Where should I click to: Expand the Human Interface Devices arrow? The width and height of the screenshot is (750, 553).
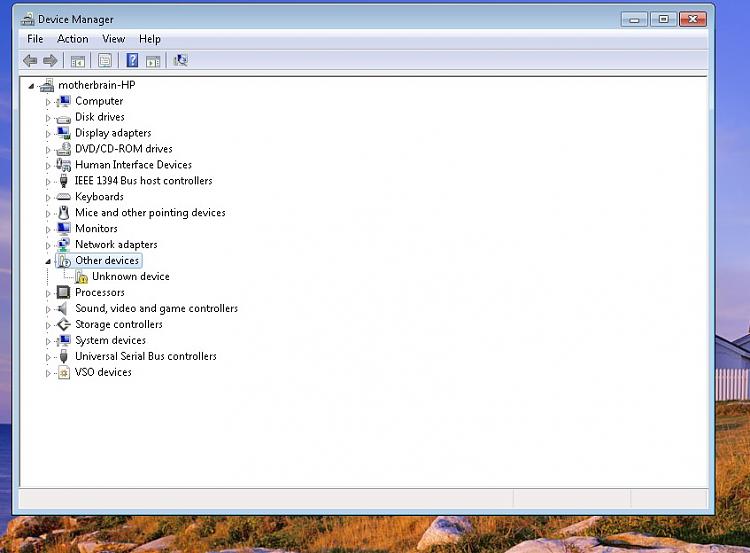(x=48, y=166)
